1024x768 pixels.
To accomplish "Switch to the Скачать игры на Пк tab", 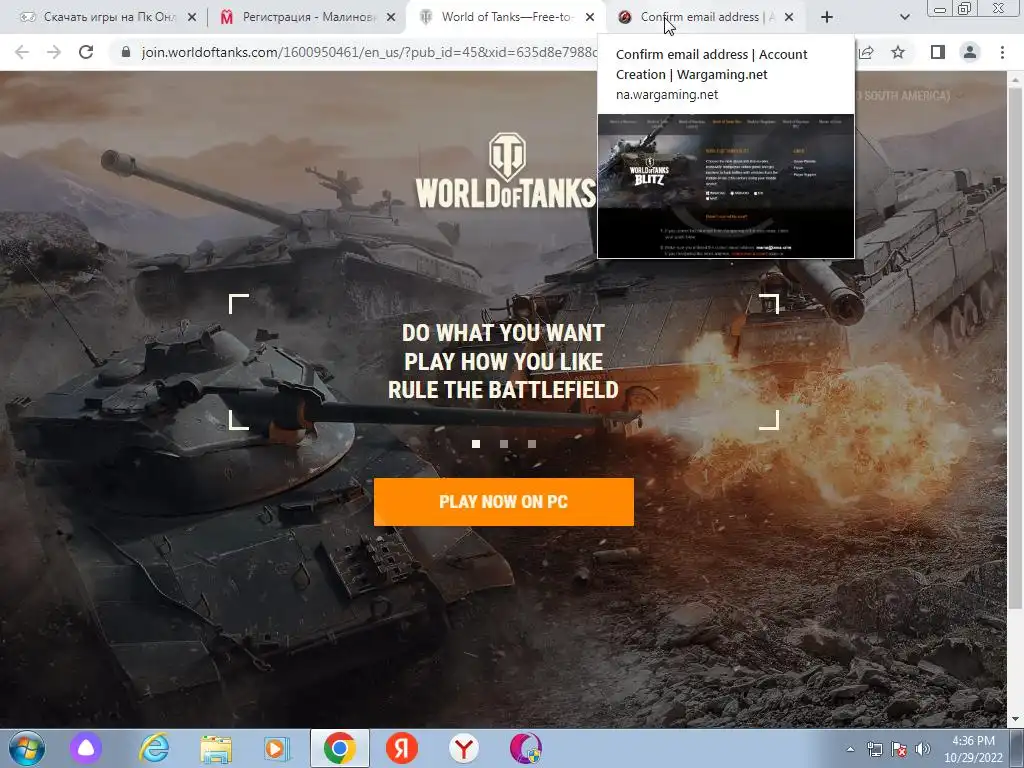I will (x=108, y=17).
